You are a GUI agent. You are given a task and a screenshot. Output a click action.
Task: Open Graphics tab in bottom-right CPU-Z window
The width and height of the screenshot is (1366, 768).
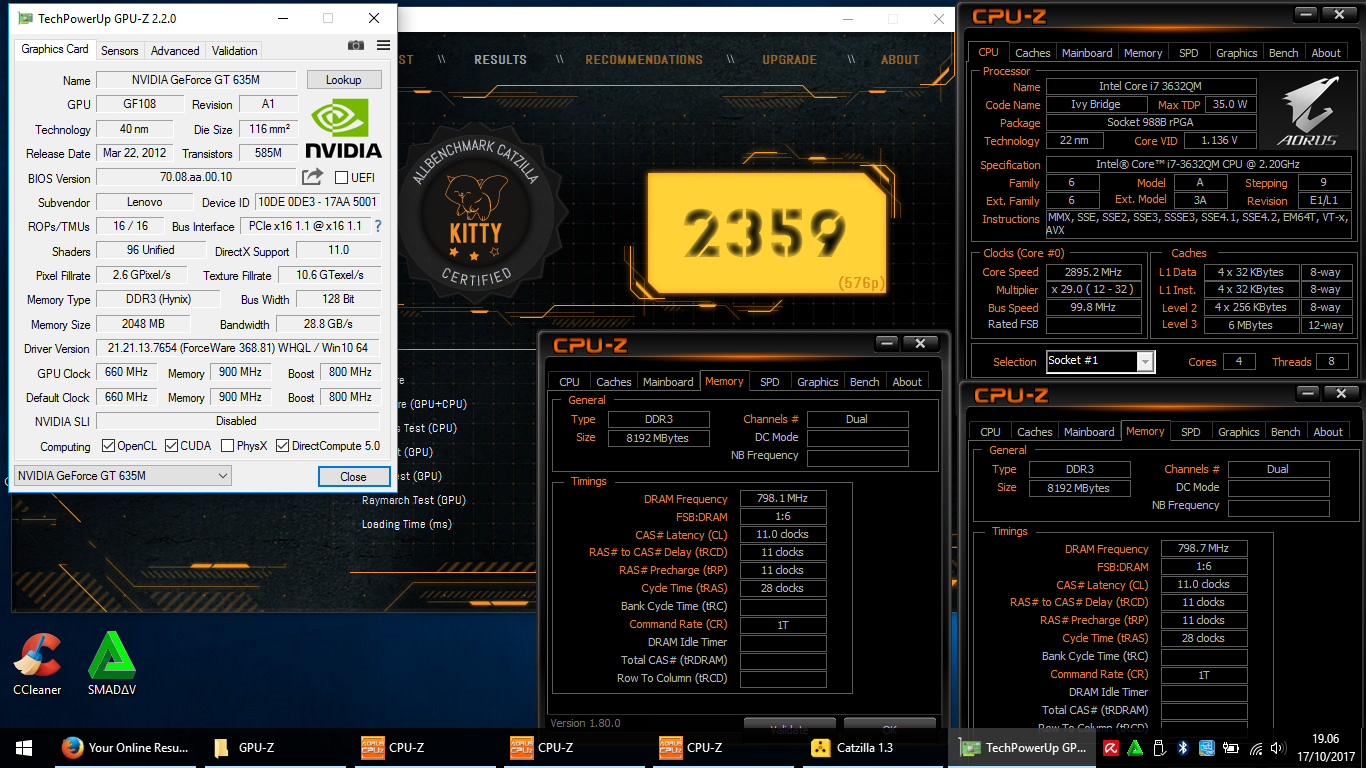1239,432
